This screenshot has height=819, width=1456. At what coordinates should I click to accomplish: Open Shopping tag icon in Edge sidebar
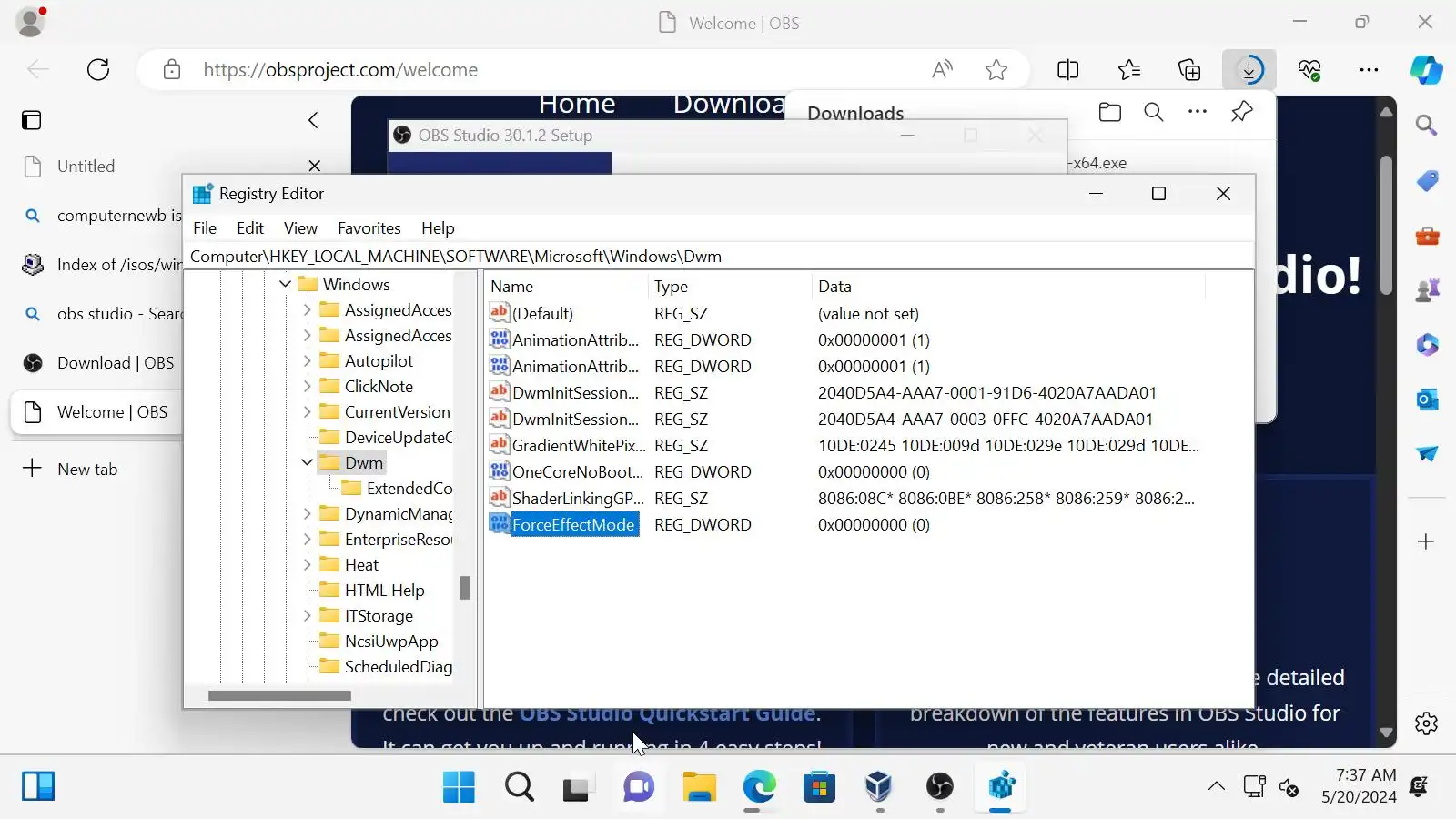pyautogui.click(x=1427, y=181)
